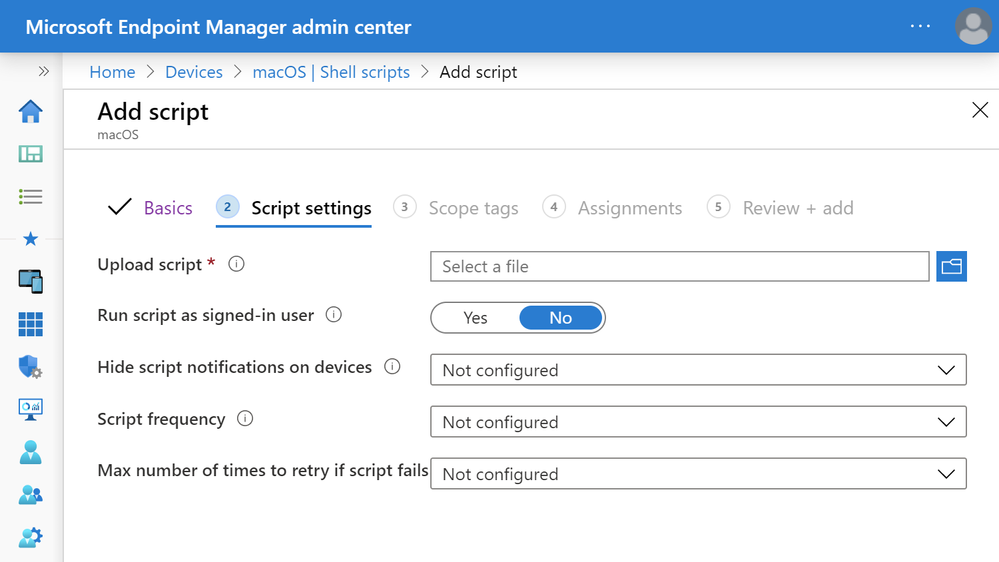Open Endpoint security shield icon
Screen dimensions: 999x562
coord(31,366)
